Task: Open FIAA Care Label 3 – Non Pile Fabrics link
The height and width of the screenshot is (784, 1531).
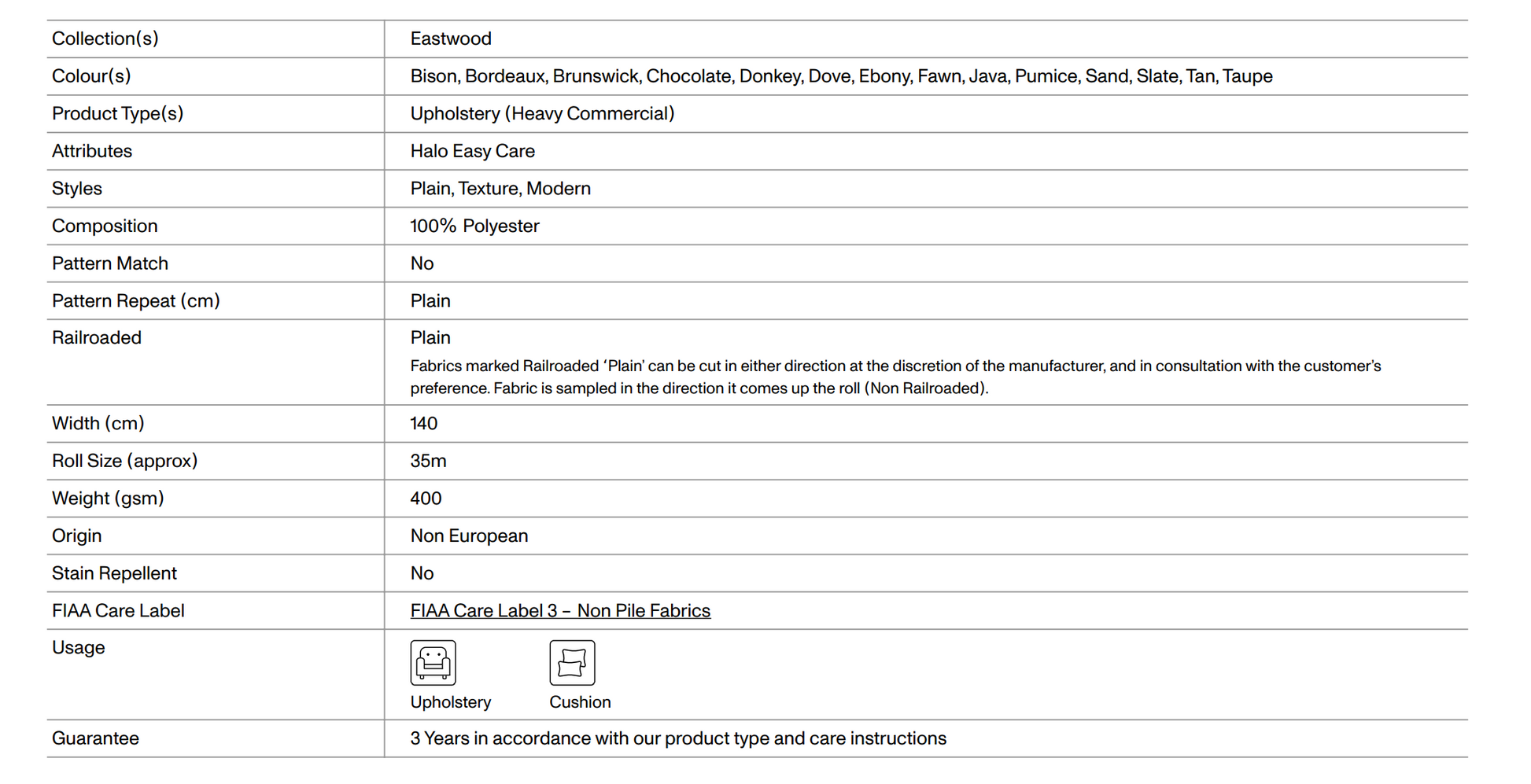Action: click(x=560, y=611)
